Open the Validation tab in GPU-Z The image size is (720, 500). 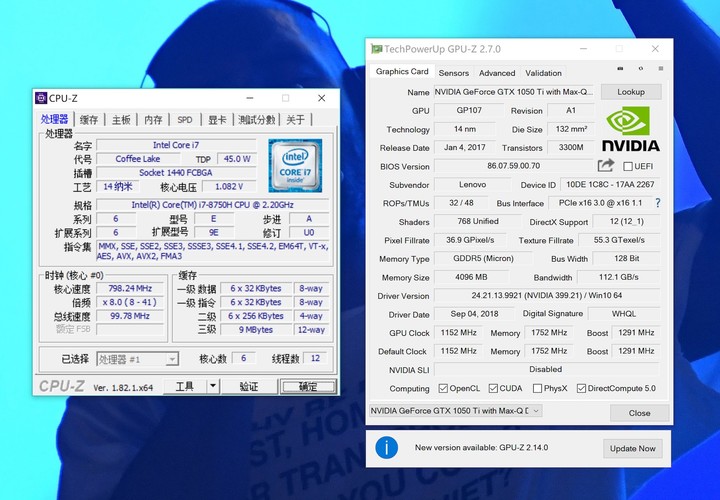tap(543, 73)
